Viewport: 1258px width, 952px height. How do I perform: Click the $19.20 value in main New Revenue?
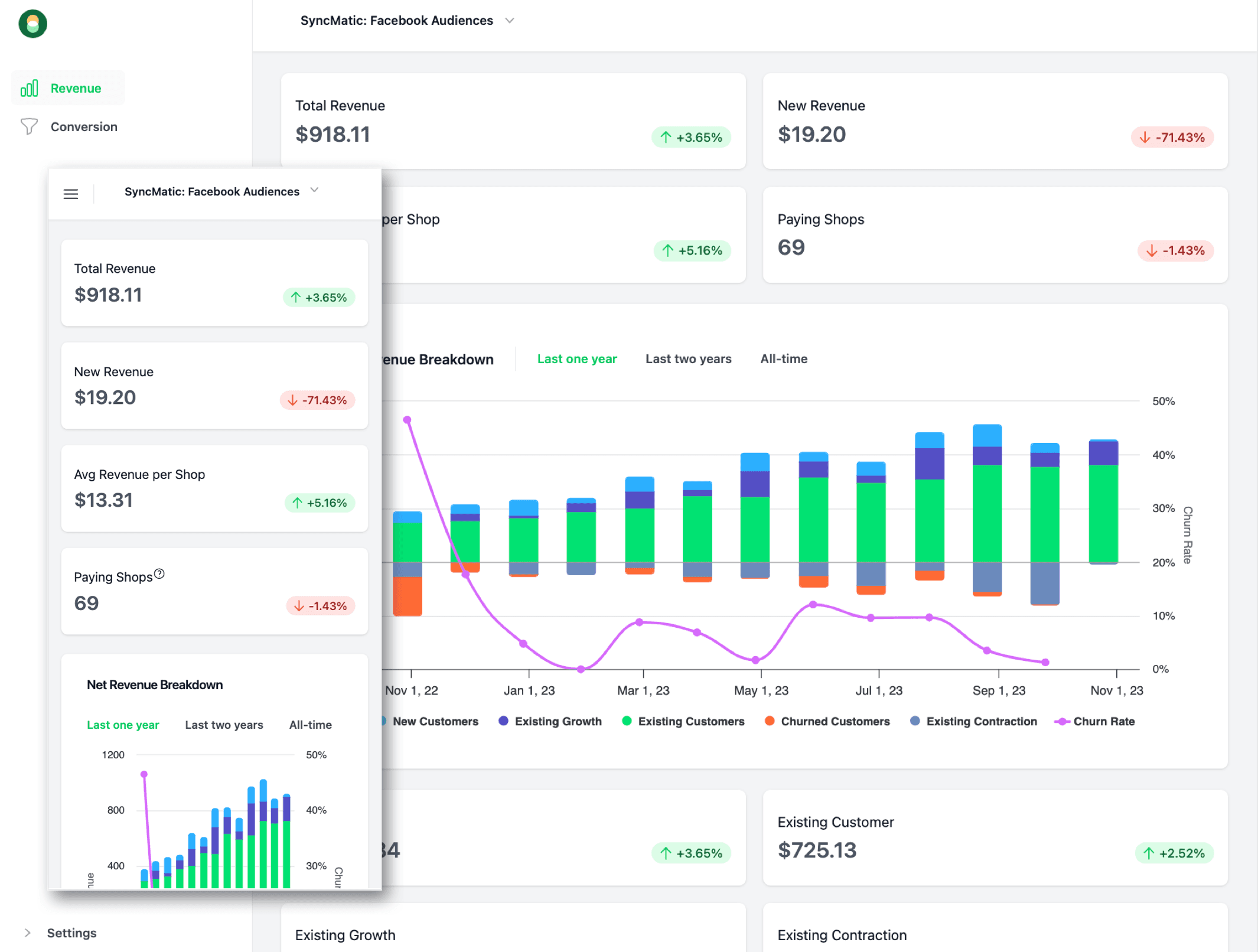click(x=811, y=134)
